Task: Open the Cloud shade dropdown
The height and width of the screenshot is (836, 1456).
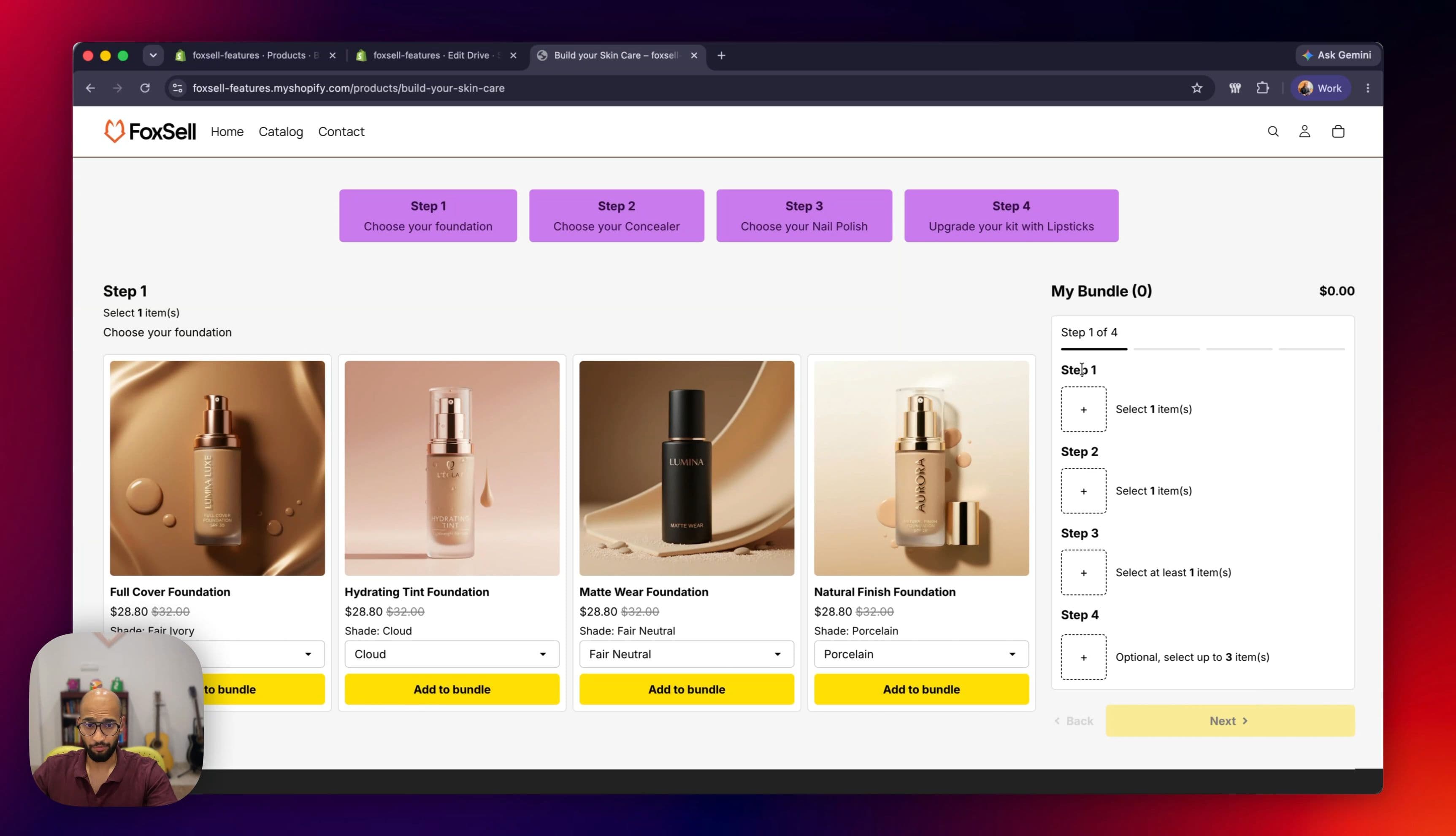Action: click(452, 654)
